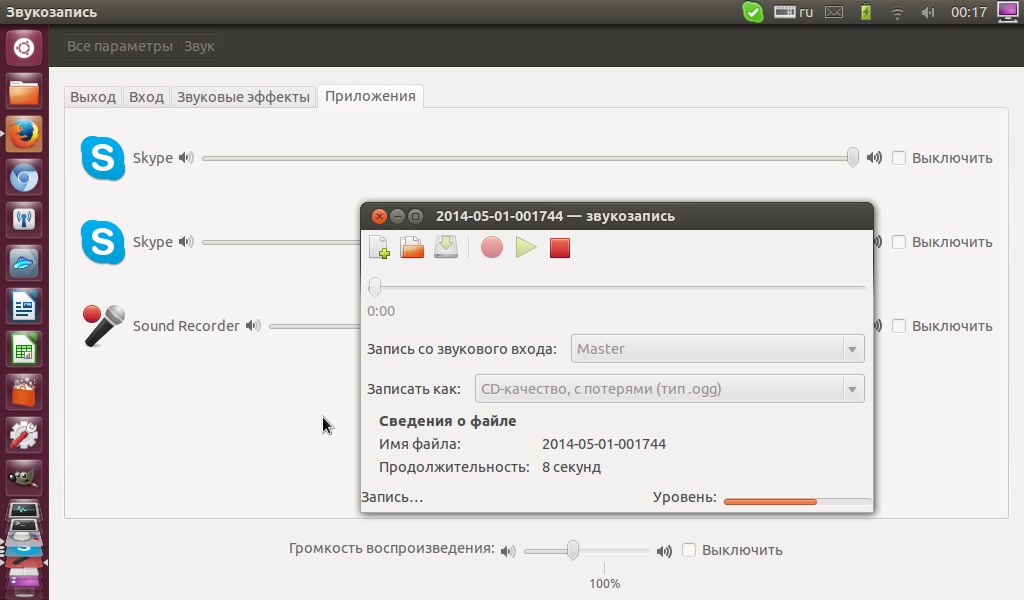
Task: Click the green checkmark tray icon
Action: tap(752, 12)
